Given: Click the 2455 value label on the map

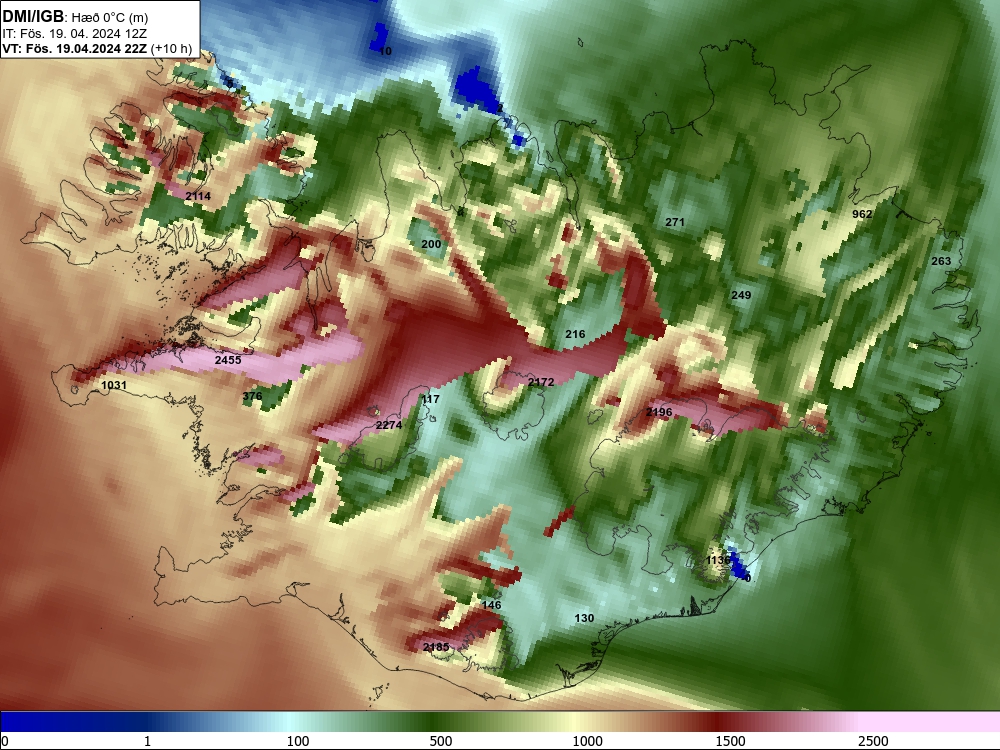Looking at the screenshot, I should click(x=228, y=360).
